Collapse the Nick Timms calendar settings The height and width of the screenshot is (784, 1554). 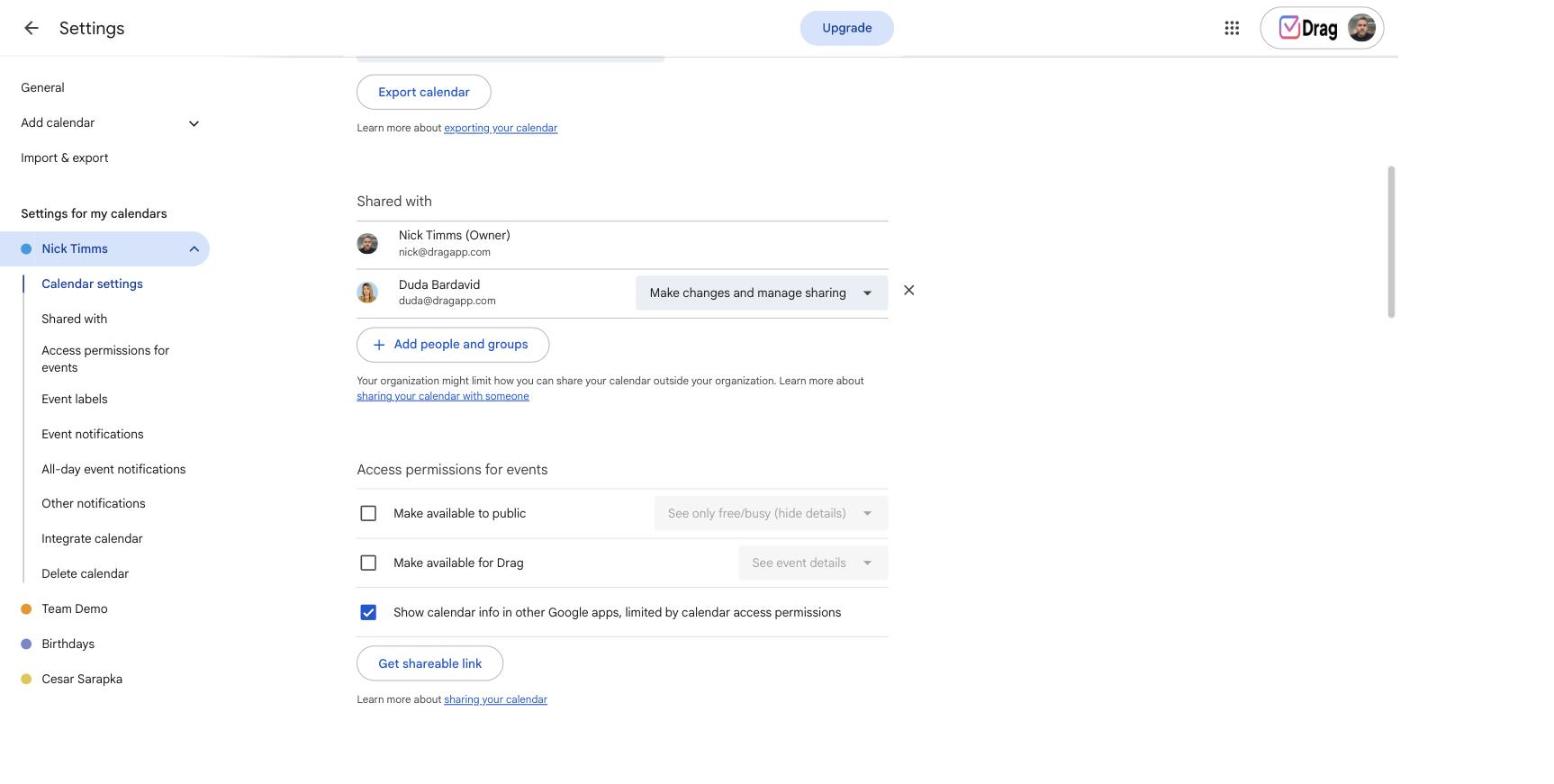(x=194, y=249)
